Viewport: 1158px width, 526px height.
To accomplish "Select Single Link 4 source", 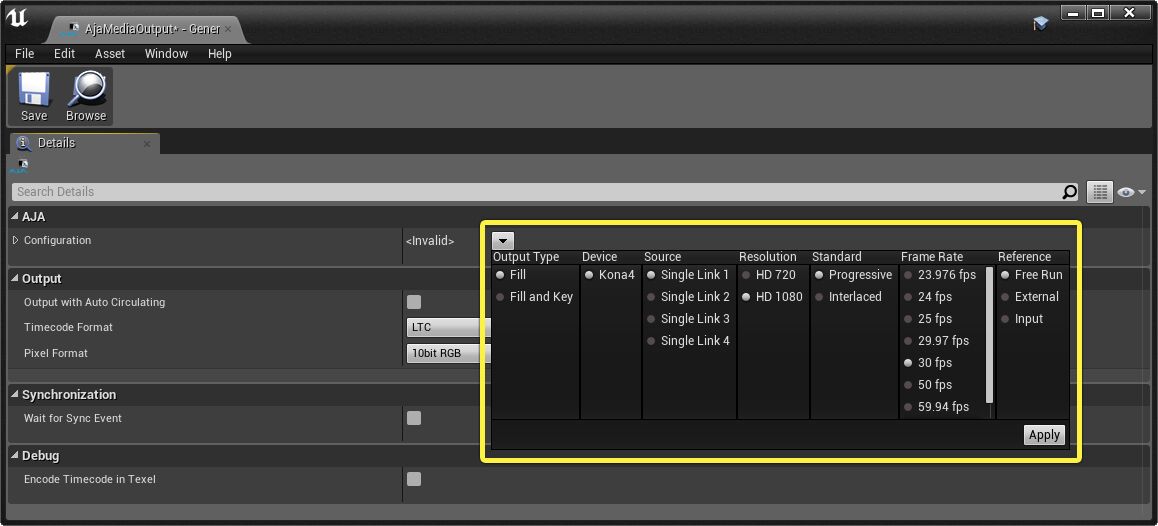I will [688, 341].
